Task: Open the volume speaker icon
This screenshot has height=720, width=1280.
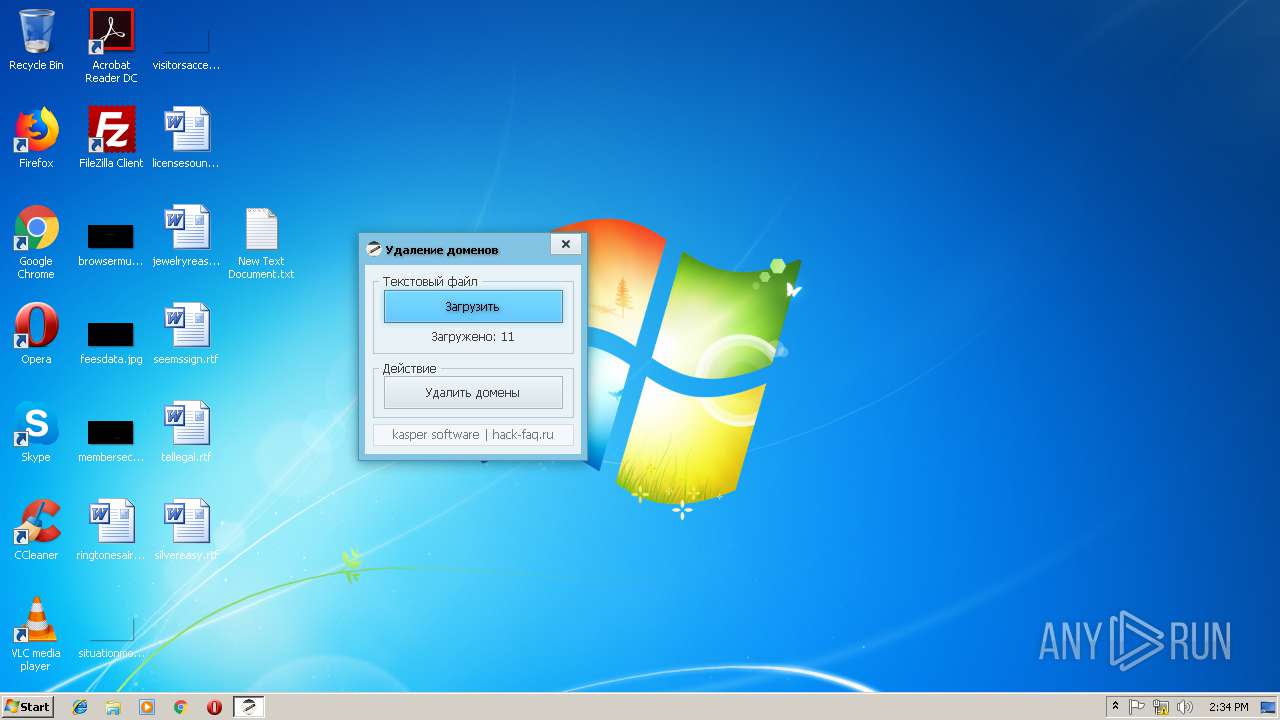Action: point(1185,707)
